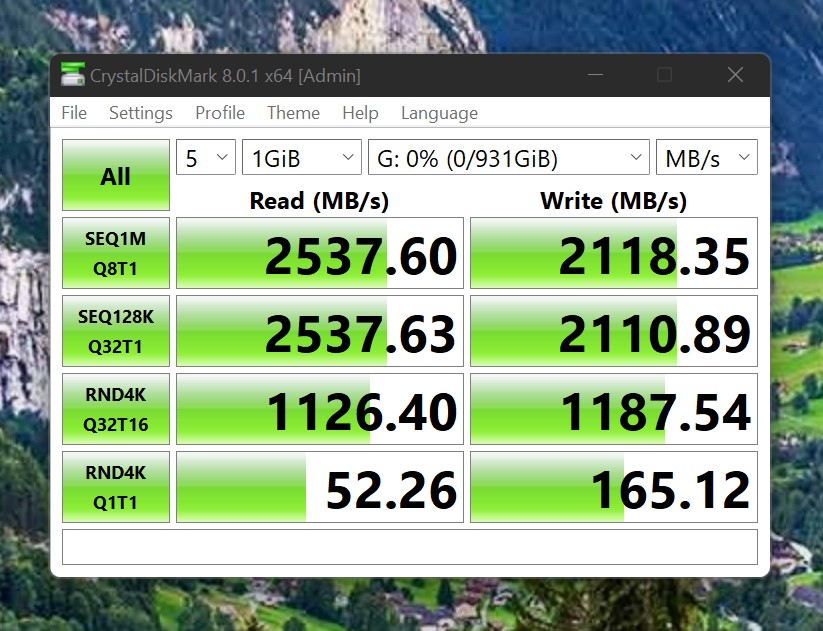Expand the 1GiB test size dropdown
This screenshot has height=631, width=823.
(301, 157)
